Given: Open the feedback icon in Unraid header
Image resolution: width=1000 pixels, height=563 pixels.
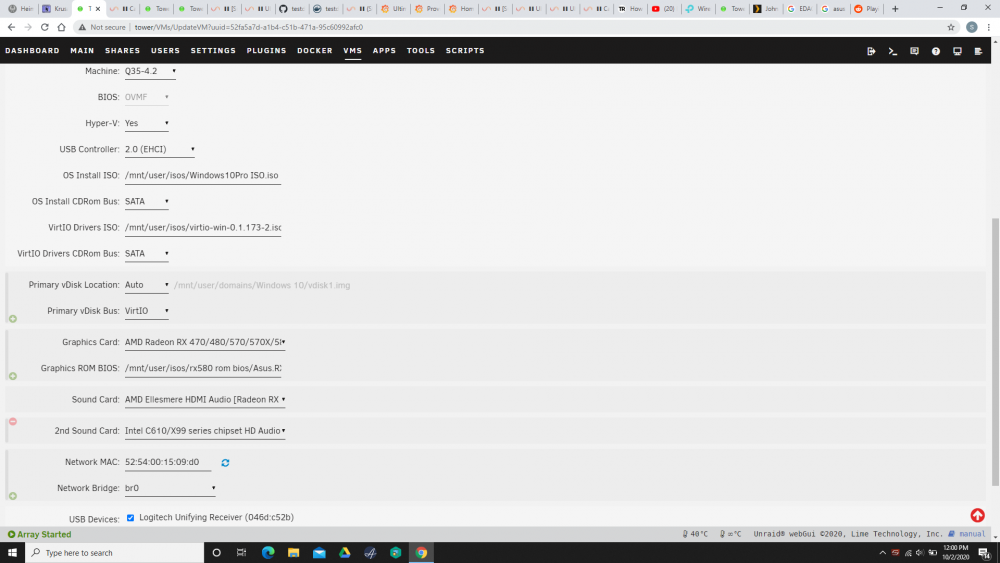Looking at the screenshot, I should [915, 51].
